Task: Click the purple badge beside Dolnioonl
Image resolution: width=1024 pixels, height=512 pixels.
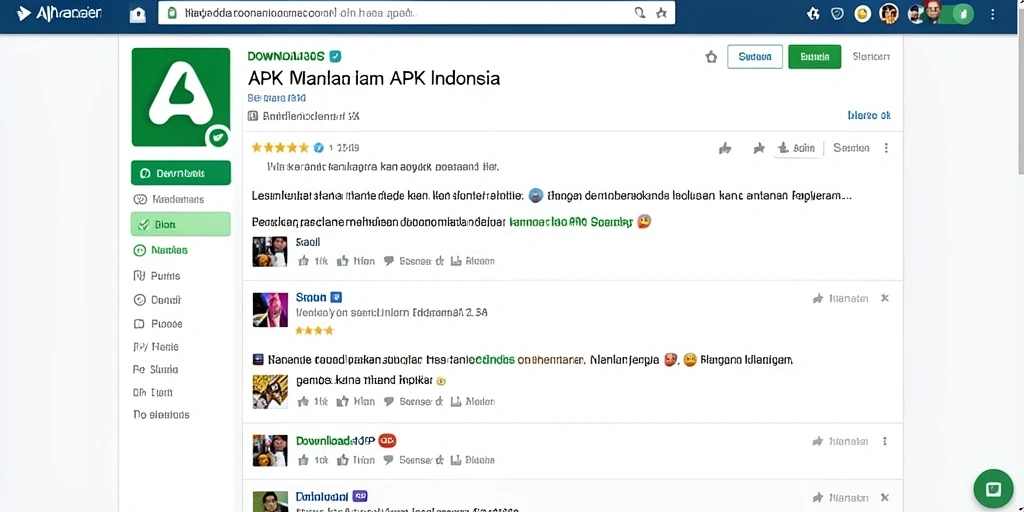Action: (x=360, y=496)
